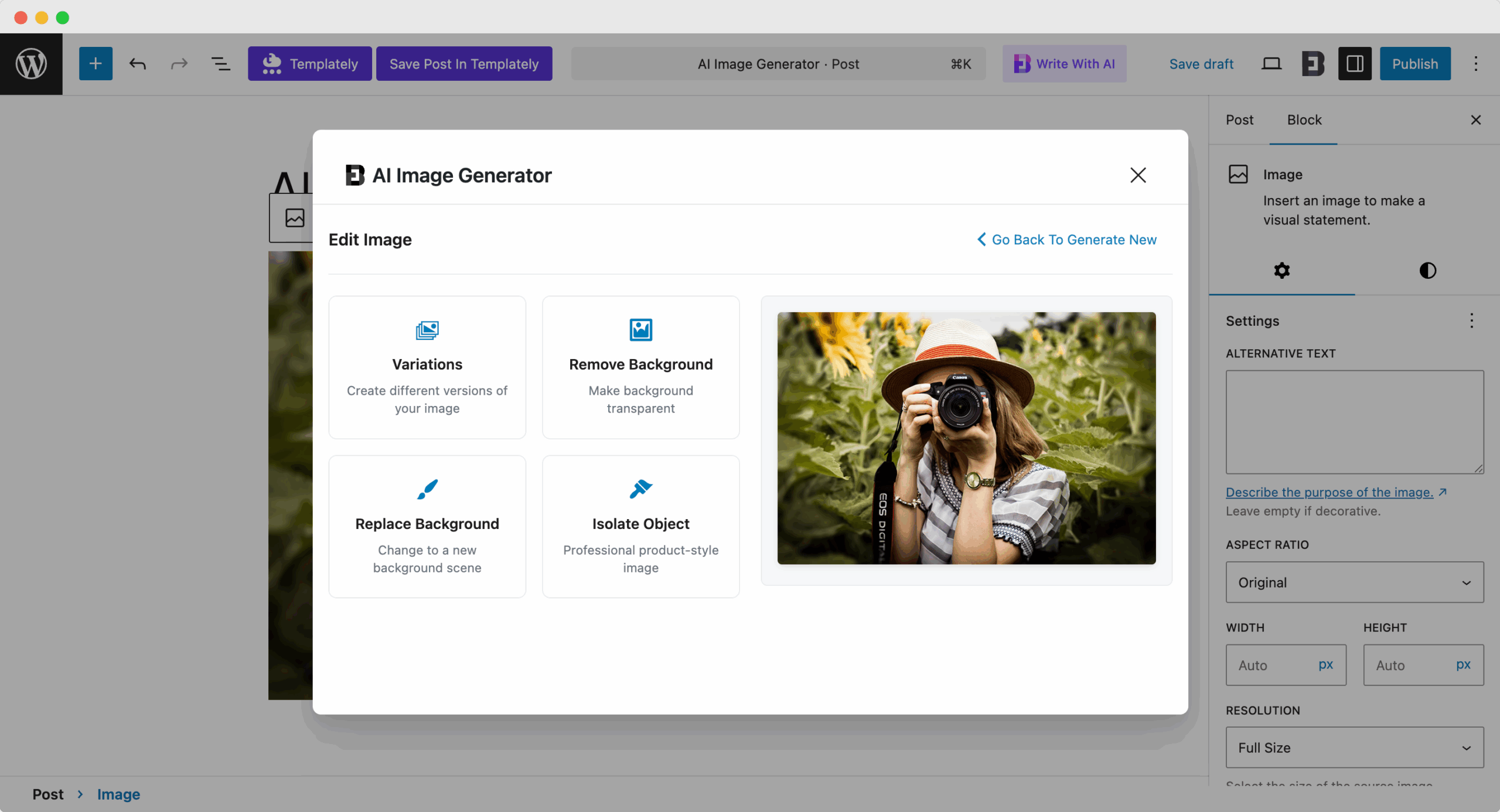Image resolution: width=1500 pixels, height=812 pixels.
Task: Open the Settings panel options menu
Action: (x=1471, y=320)
